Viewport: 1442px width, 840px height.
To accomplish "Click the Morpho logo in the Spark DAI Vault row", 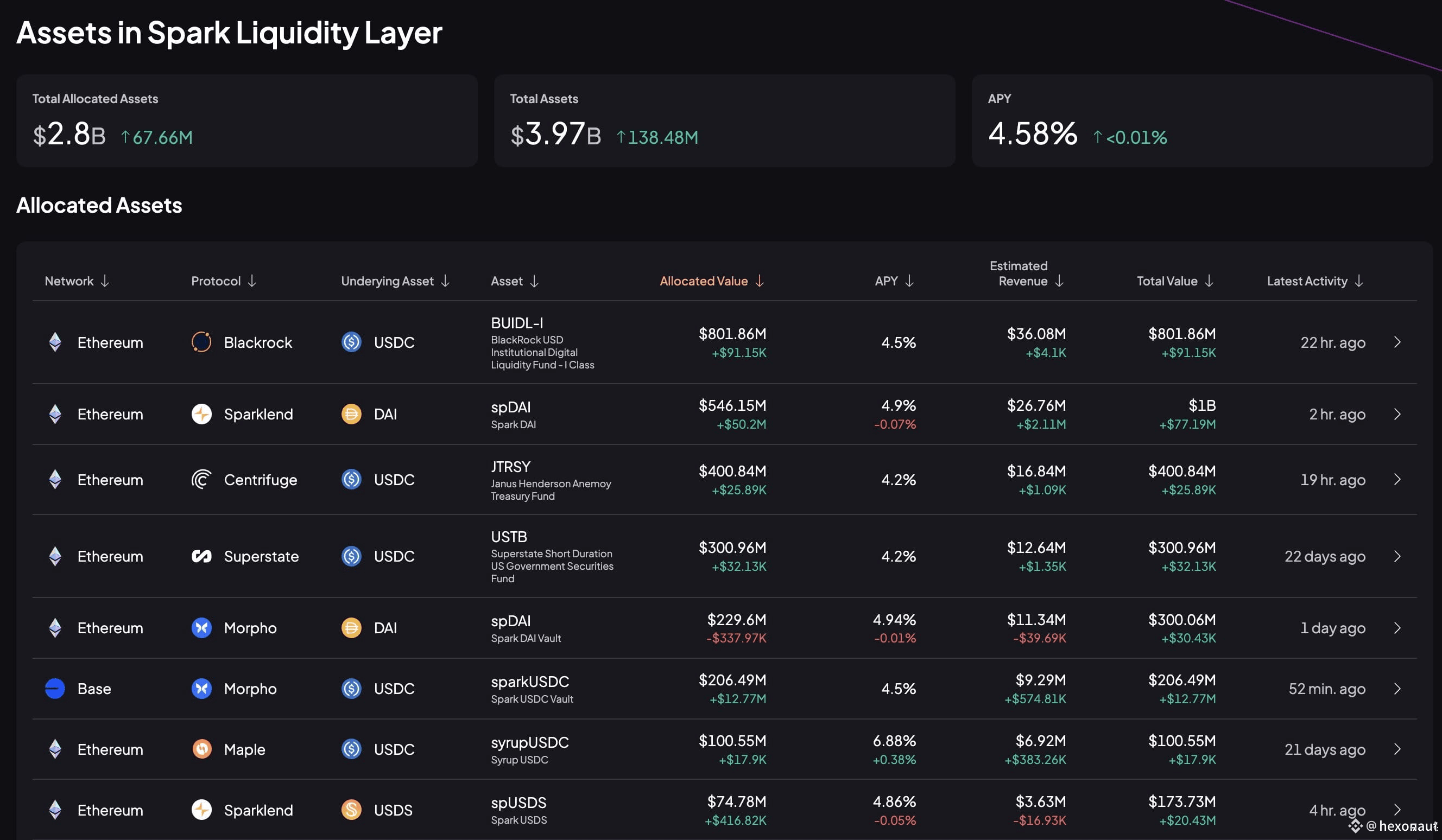I will (201, 628).
